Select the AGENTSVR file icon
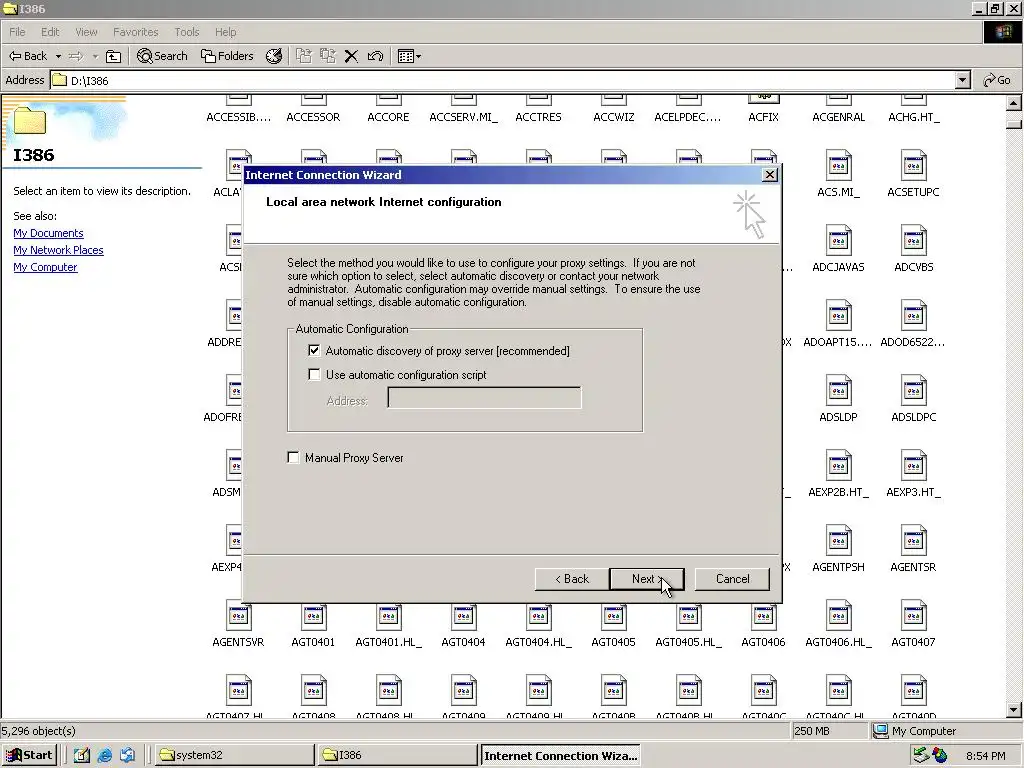Screen dimensions: 1024x768 (238, 615)
